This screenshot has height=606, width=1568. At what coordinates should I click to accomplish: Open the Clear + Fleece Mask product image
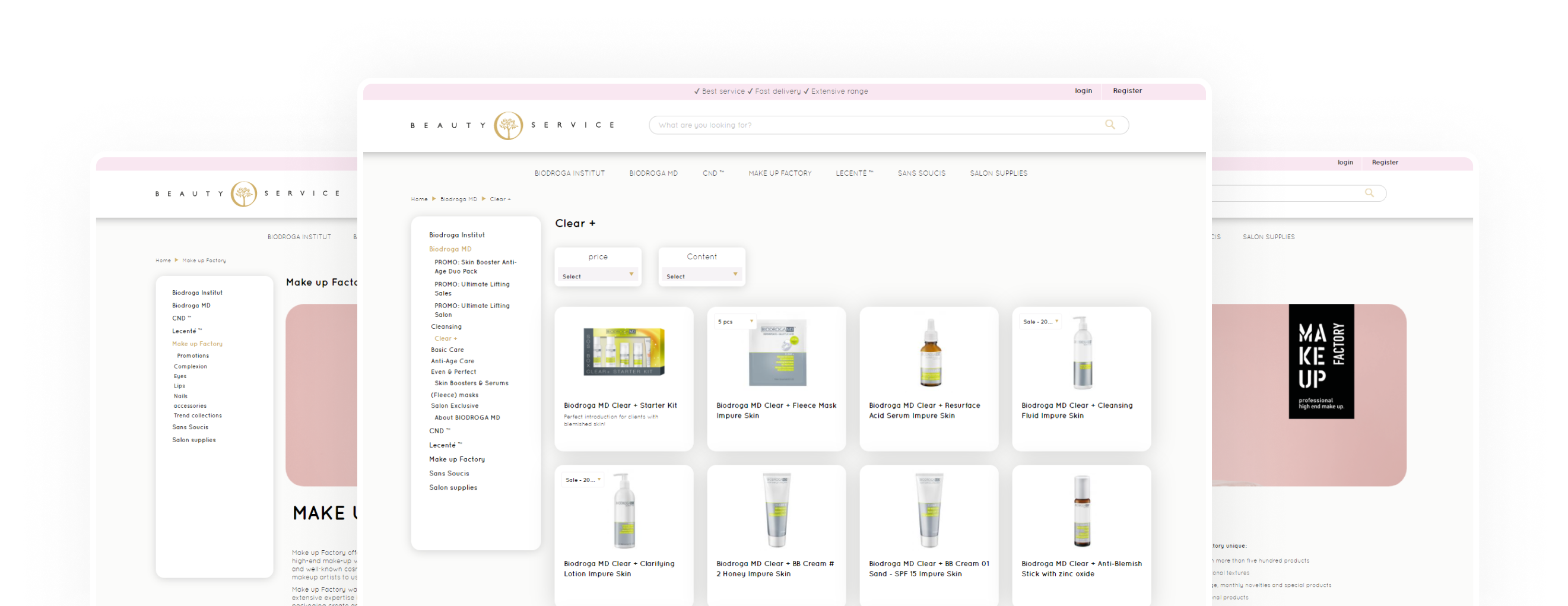click(777, 352)
